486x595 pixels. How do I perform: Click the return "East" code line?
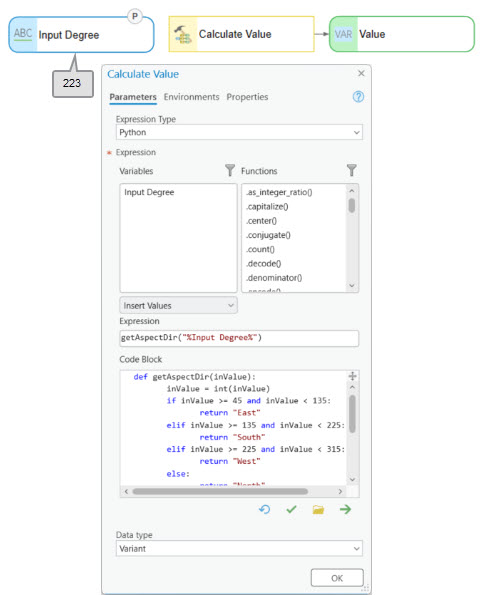point(230,413)
